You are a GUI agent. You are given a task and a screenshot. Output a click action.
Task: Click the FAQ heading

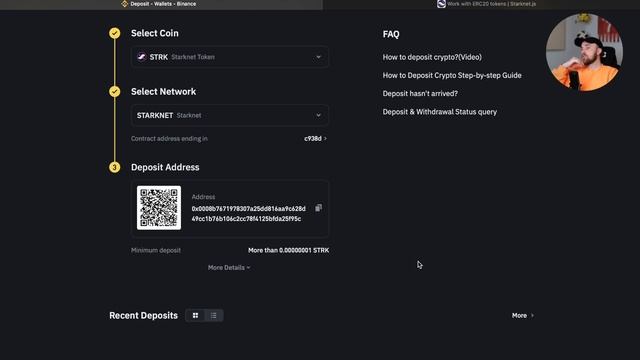pos(391,34)
